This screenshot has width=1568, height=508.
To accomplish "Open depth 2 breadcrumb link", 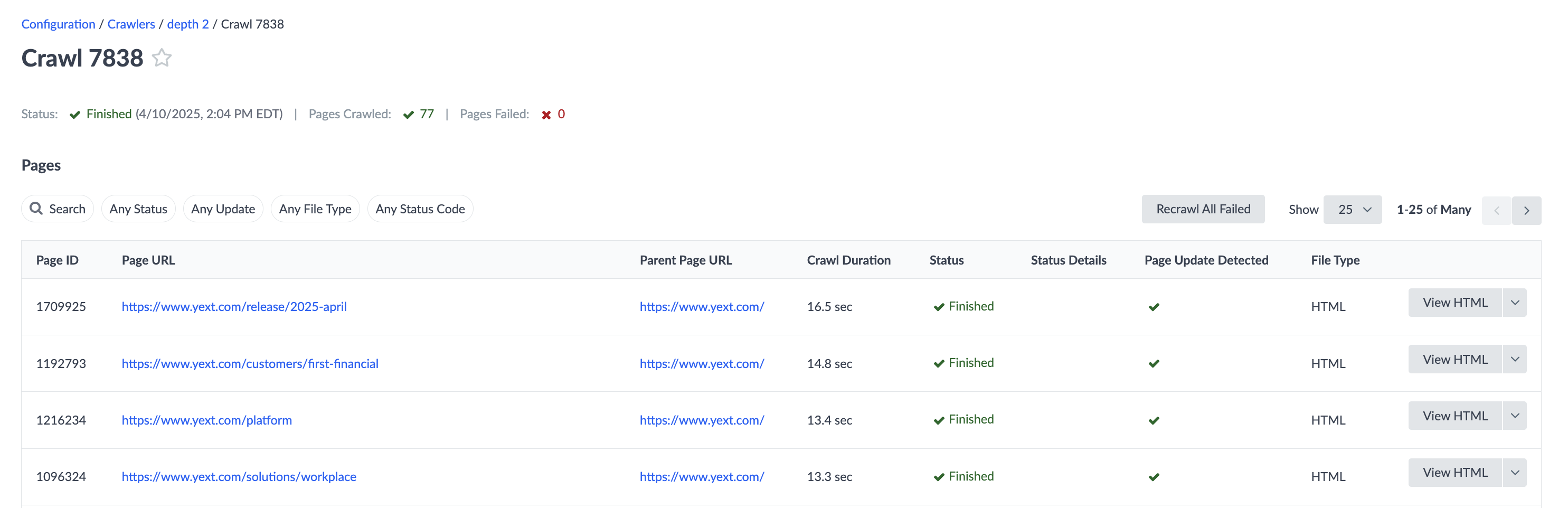I will coord(188,24).
